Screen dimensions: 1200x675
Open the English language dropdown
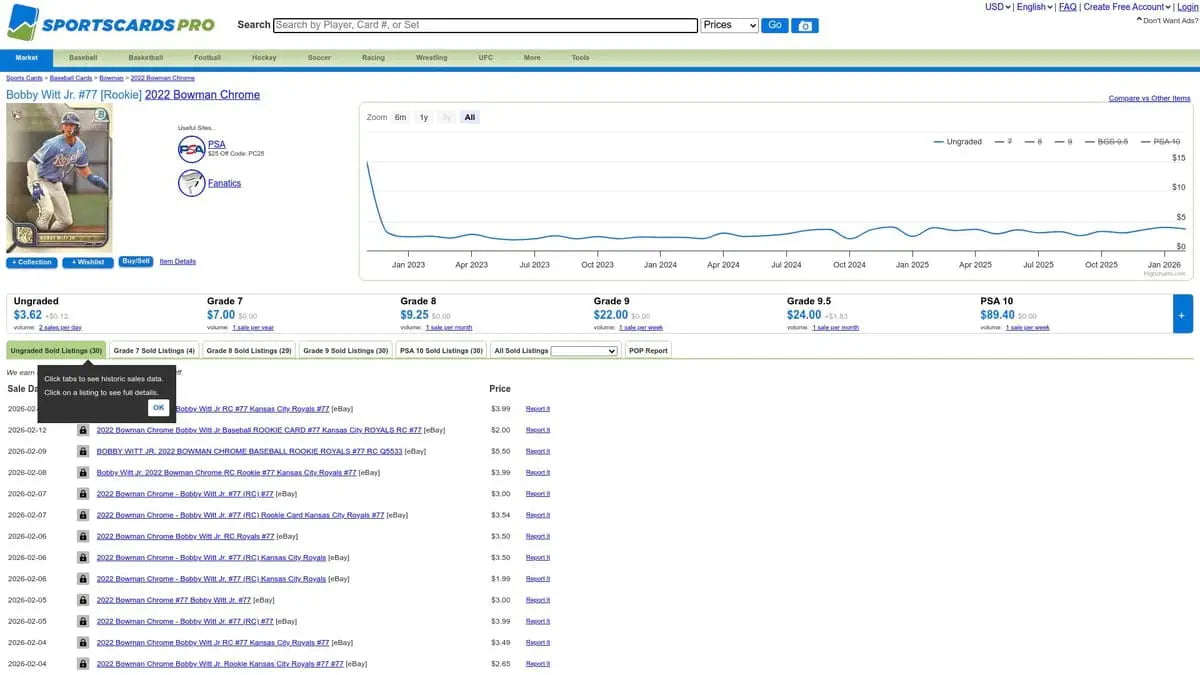tap(1035, 7)
